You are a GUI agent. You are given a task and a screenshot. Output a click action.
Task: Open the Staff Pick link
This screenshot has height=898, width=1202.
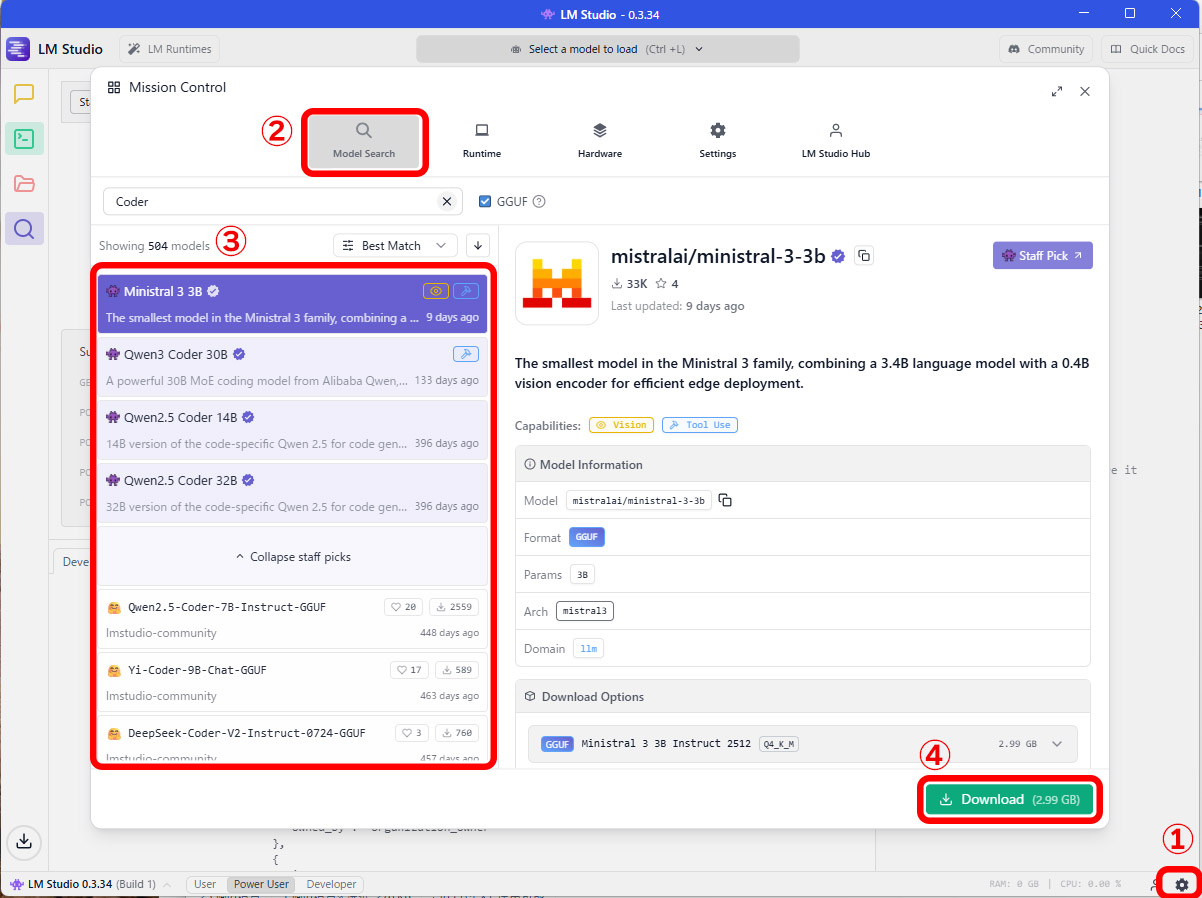(x=1043, y=256)
